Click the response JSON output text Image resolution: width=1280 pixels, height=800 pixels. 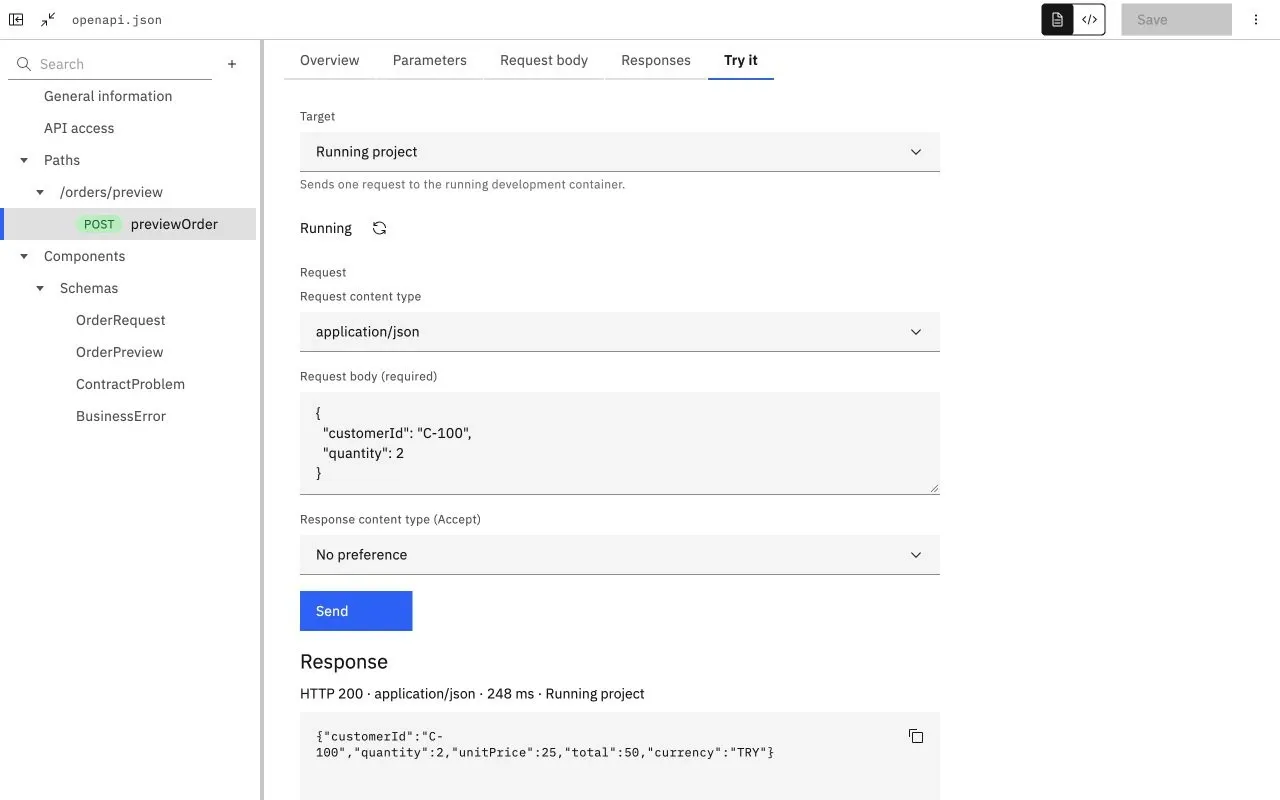tap(545, 744)
